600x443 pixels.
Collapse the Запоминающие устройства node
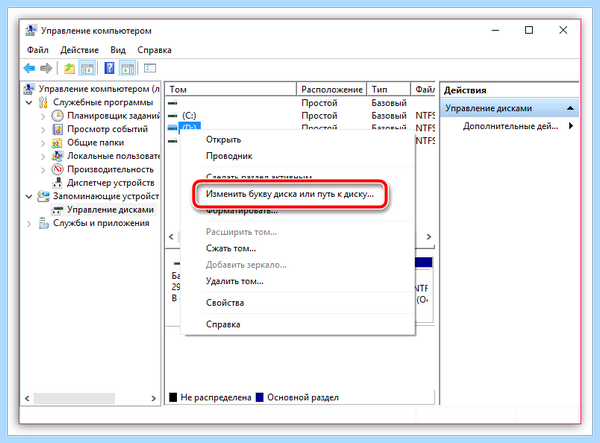(29, 197)
